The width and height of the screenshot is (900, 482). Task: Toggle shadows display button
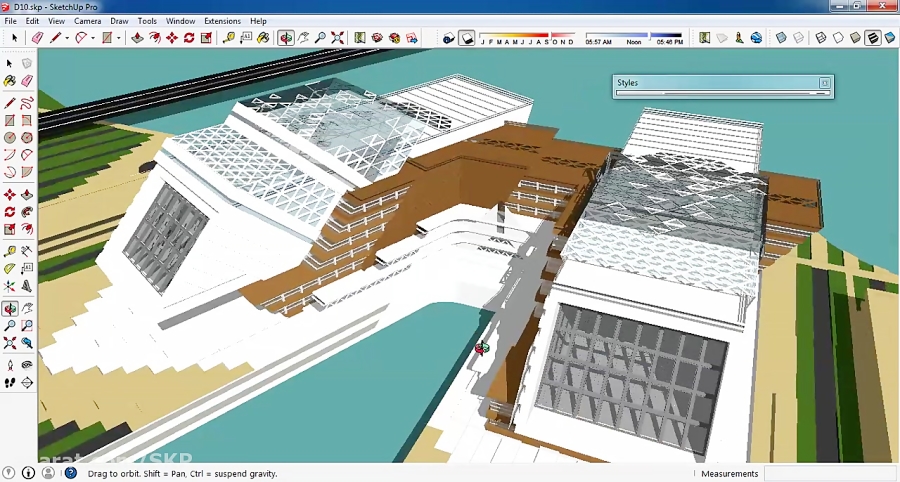click(467, 38)
